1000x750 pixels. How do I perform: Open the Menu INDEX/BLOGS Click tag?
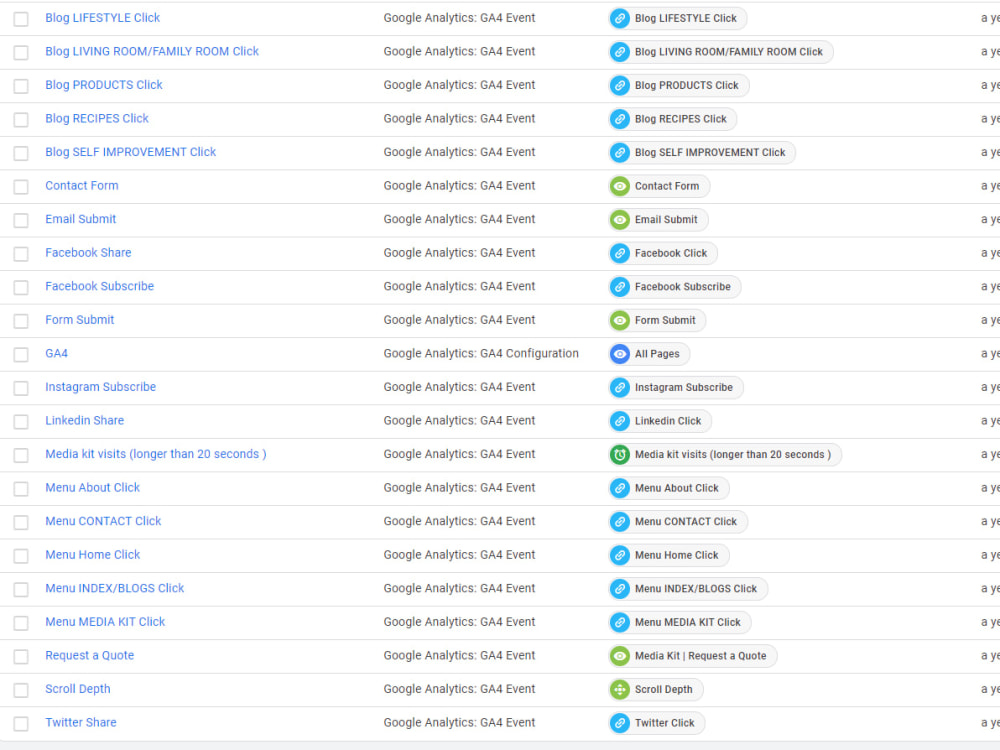[x=115, y=588]
